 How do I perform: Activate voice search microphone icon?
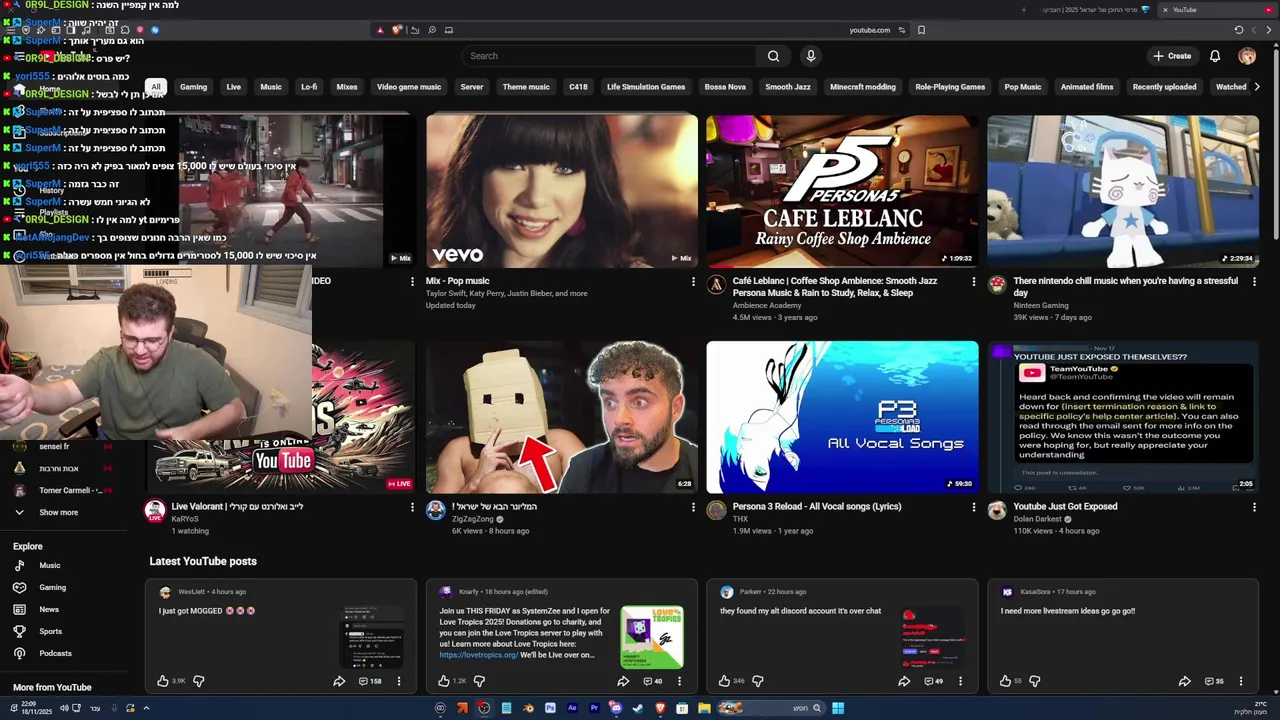811,56
